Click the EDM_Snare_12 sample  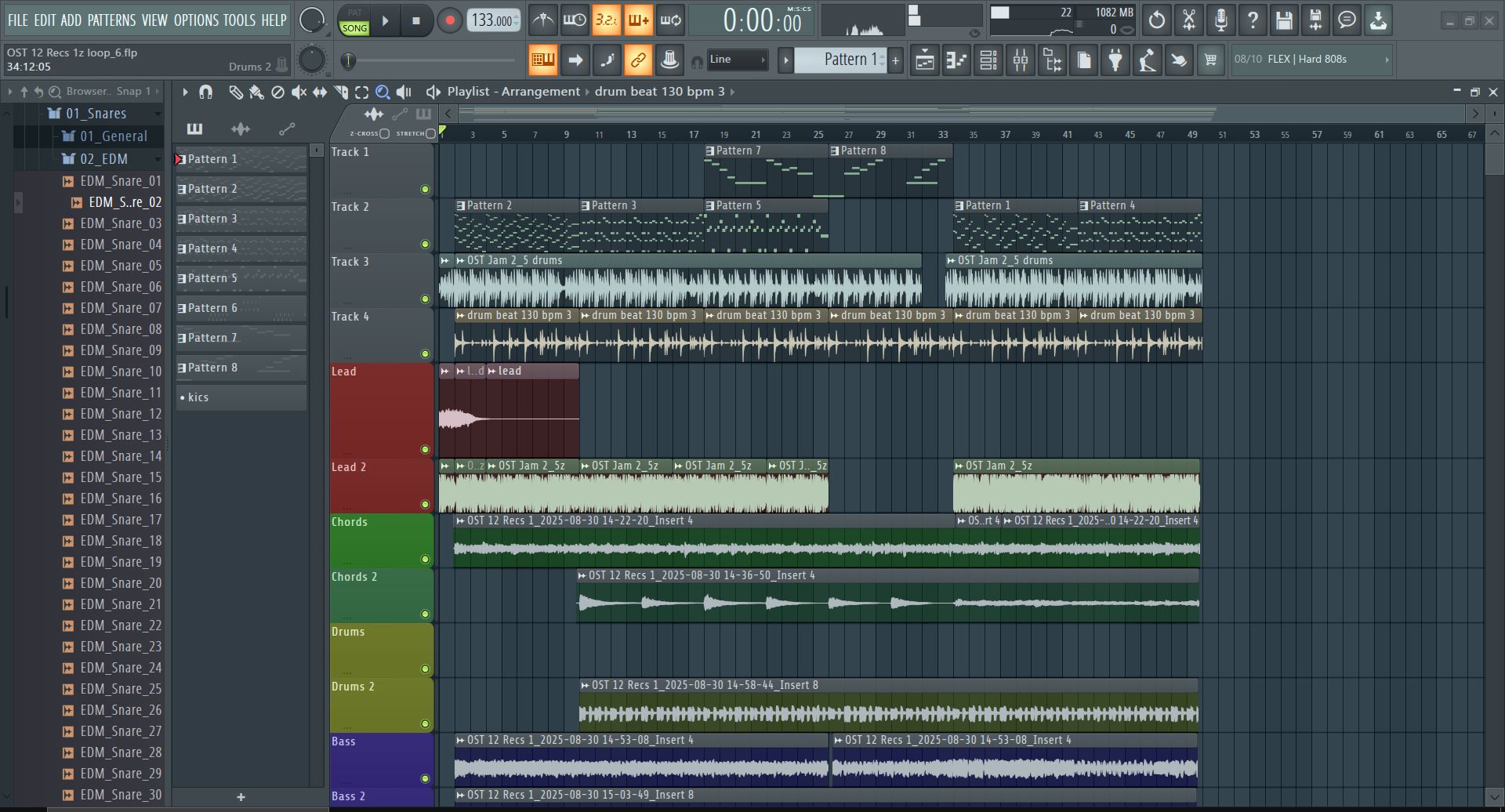tap(121, 414)
